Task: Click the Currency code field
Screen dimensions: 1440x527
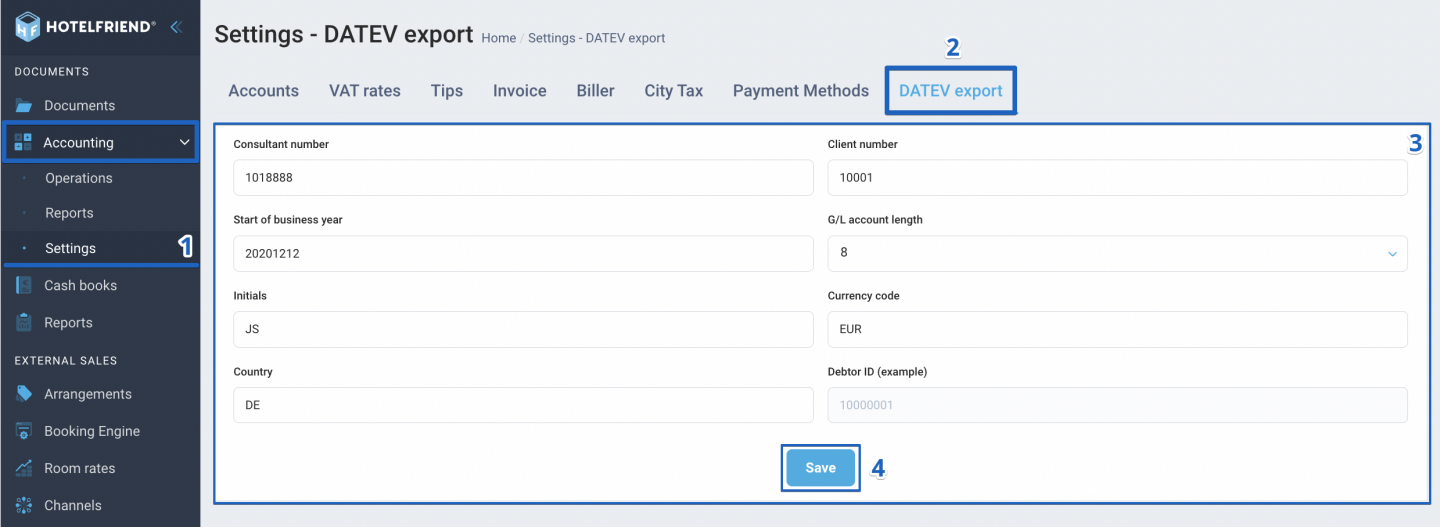Action: (1117, 329)
